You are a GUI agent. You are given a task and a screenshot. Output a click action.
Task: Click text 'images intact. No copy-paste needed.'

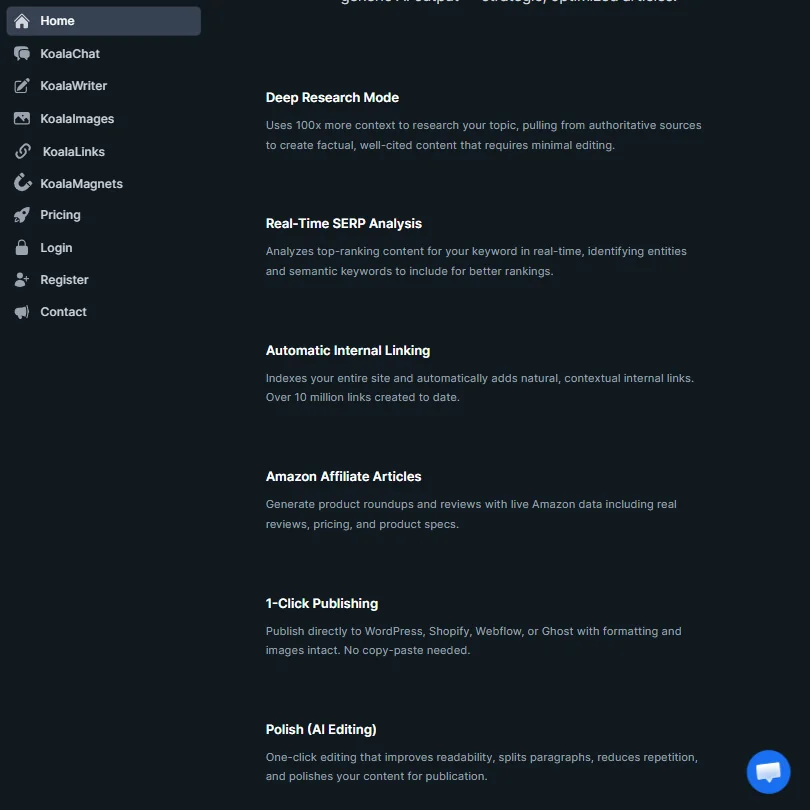tap(368, 650)
